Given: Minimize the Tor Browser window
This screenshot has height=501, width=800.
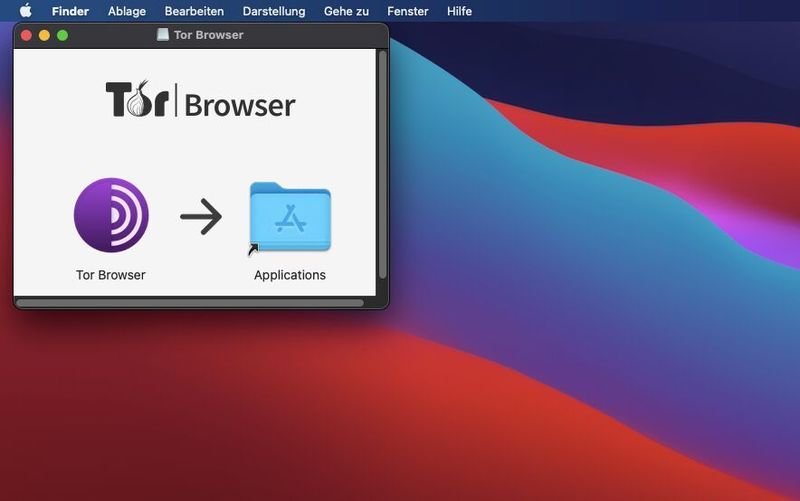Looking at the screenshot, I should tap(44, 35).
